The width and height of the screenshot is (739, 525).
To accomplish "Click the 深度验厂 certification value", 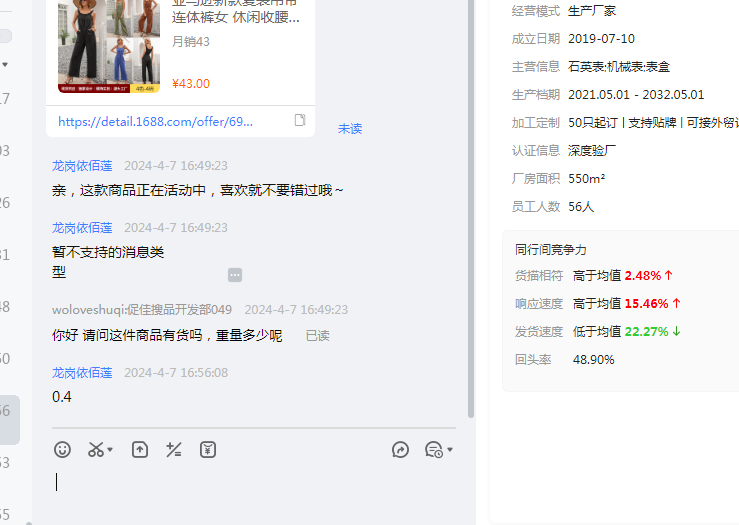I will click(x=591, y=151).
